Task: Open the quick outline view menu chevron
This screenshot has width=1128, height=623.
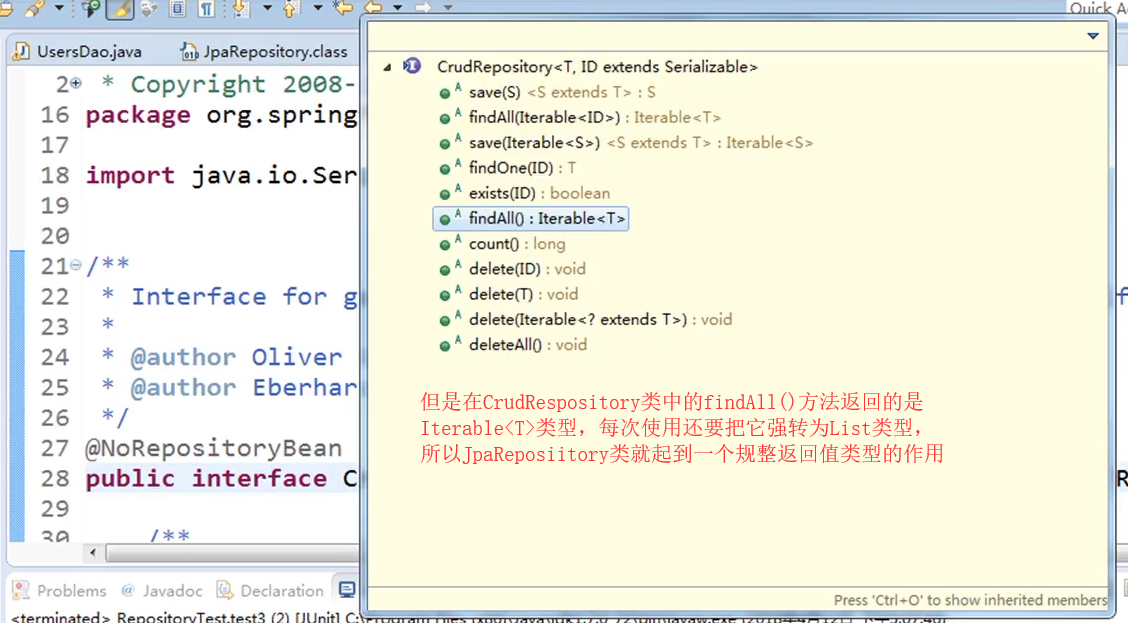Action: click(1092, 35)
